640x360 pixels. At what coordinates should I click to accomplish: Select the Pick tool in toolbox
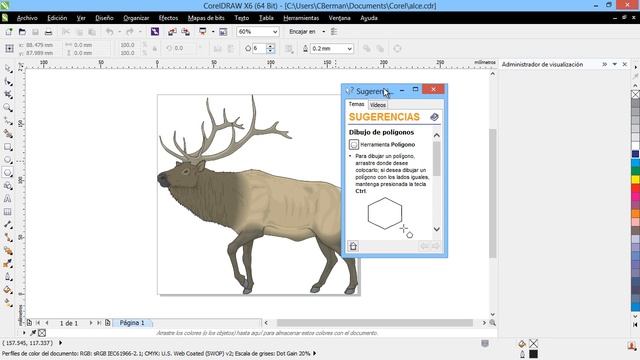(x=8, y=69)
